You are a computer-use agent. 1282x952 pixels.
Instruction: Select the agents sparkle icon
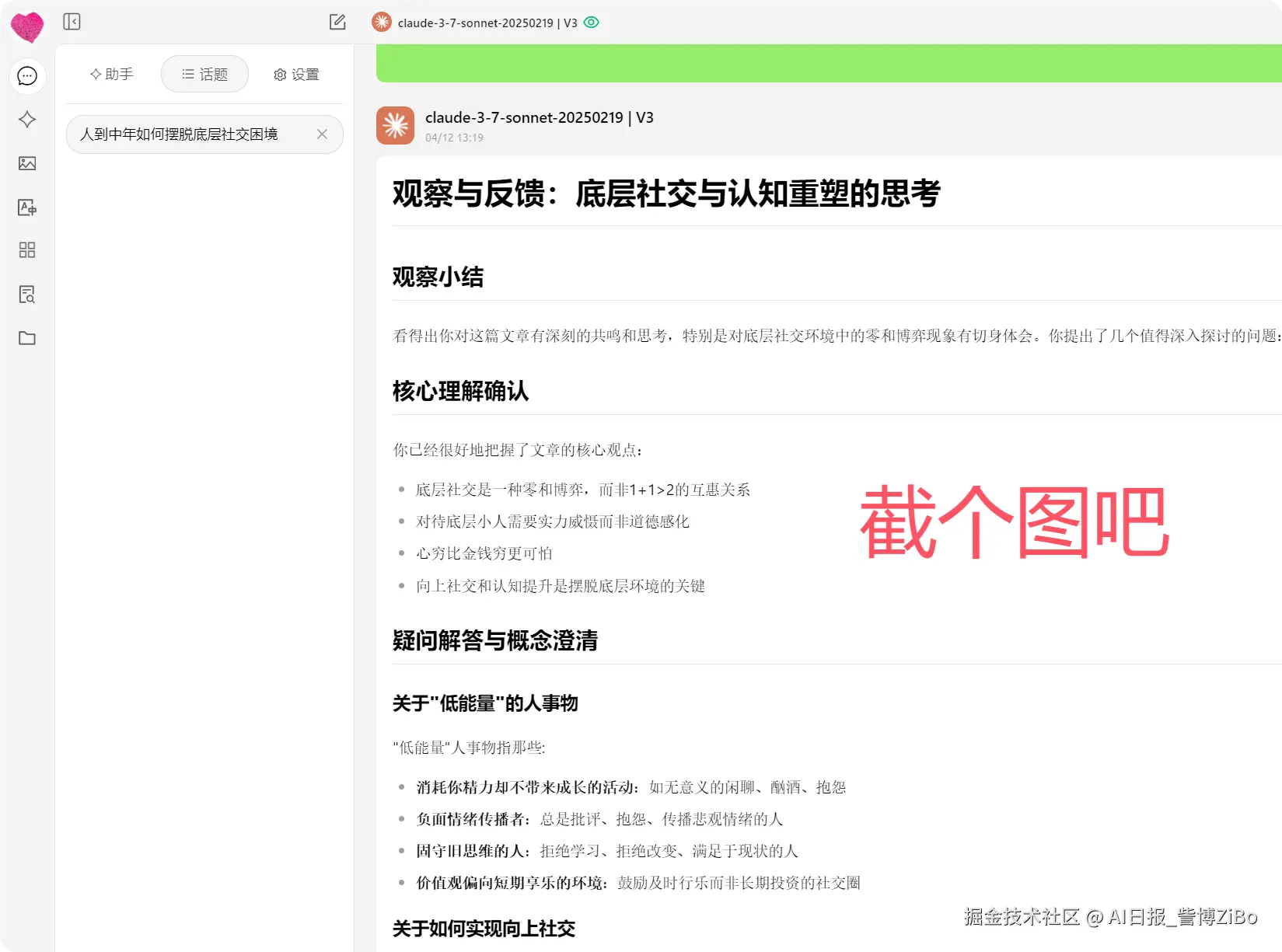pos(27,120)
